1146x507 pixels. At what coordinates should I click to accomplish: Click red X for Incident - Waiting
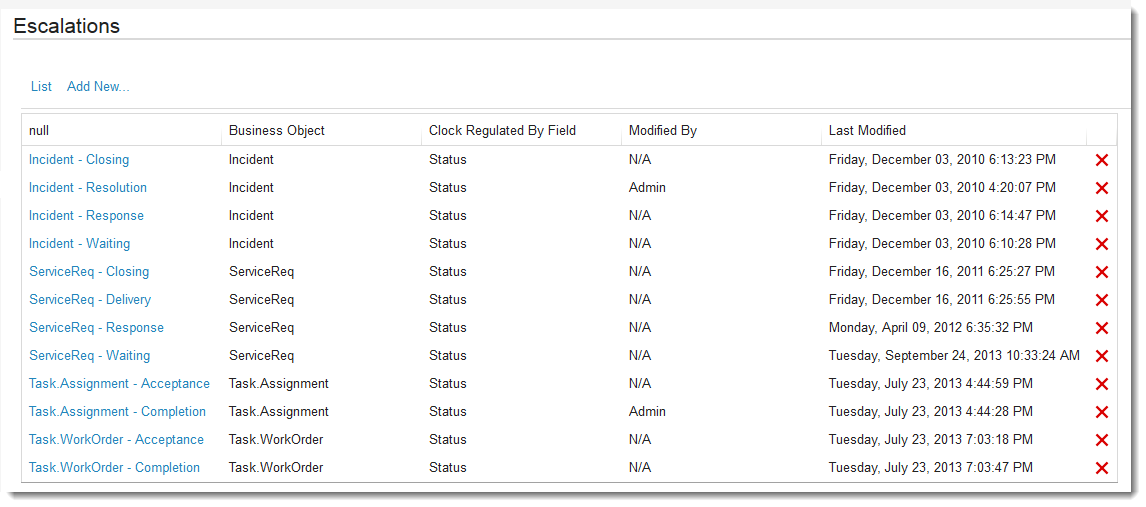tap(1102, 244)
